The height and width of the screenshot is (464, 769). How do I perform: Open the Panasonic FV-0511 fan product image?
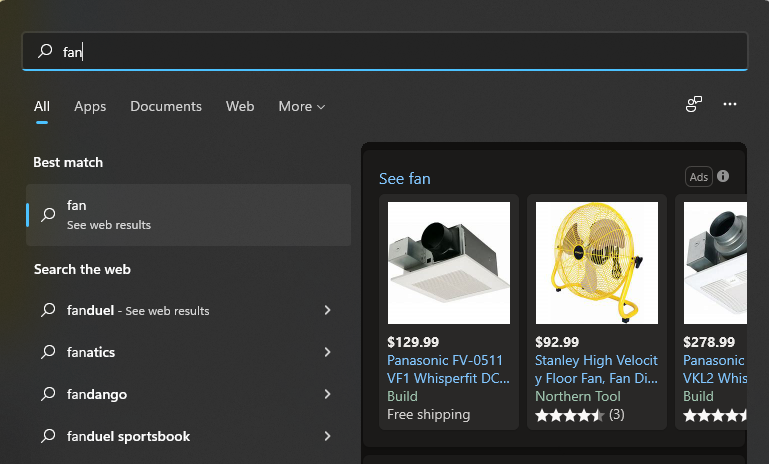coord(449,263)
